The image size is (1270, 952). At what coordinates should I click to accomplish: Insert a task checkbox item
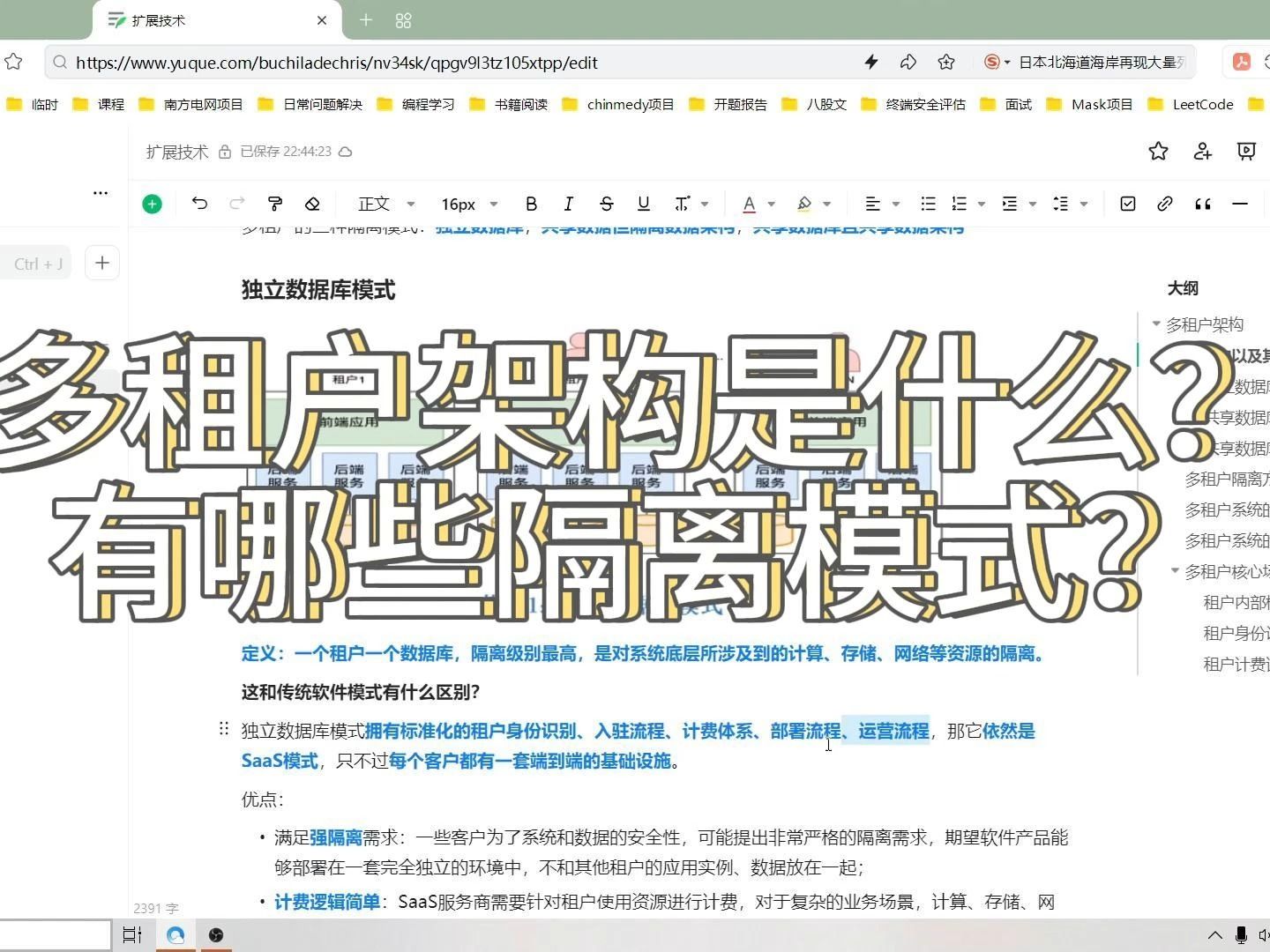(1127, 204)
